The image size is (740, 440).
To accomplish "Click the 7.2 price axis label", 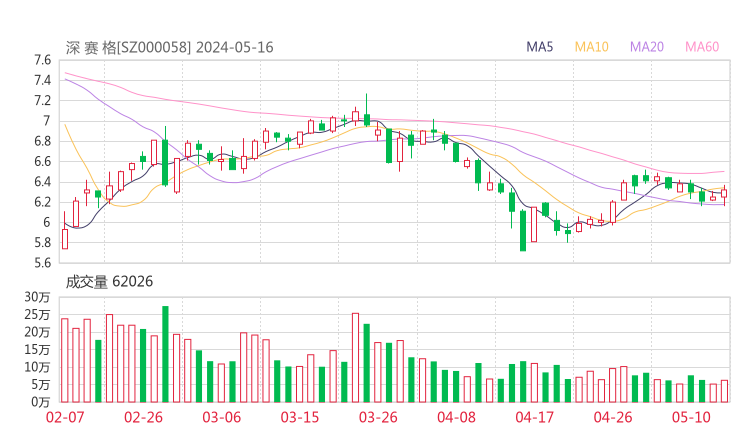I will (42, 101).
